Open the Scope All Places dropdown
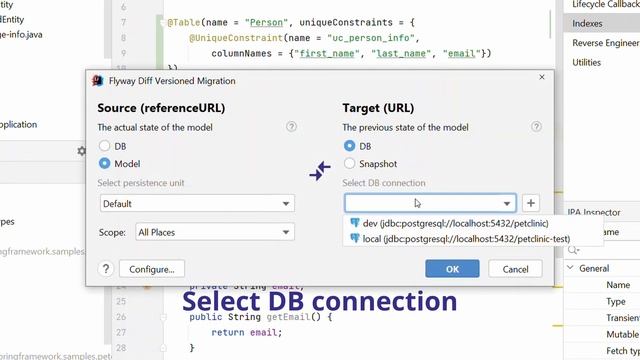 (x=215, y=232)
